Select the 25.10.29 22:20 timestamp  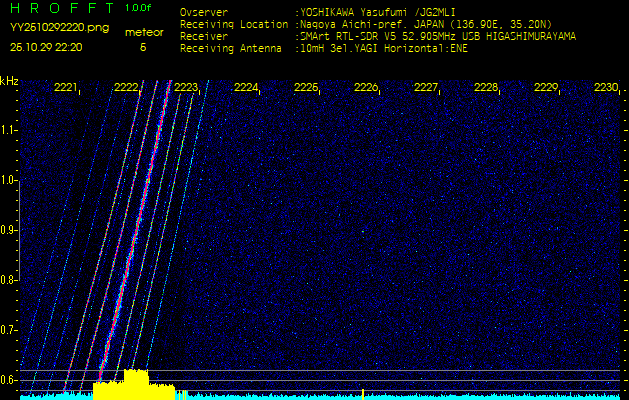(46, 47)
